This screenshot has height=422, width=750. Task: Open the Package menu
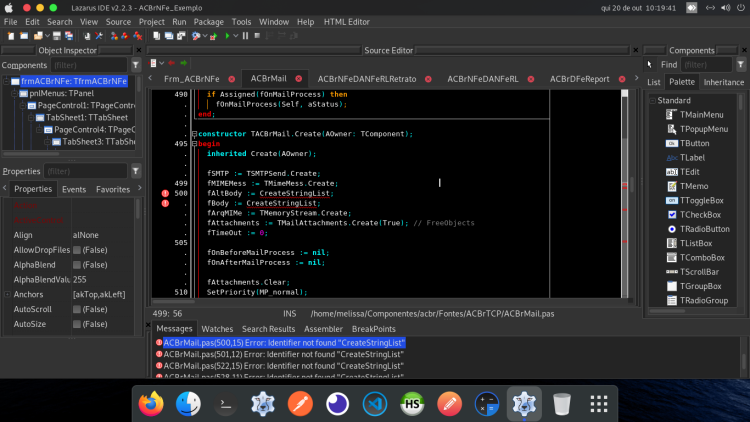[x=209, y=22]
